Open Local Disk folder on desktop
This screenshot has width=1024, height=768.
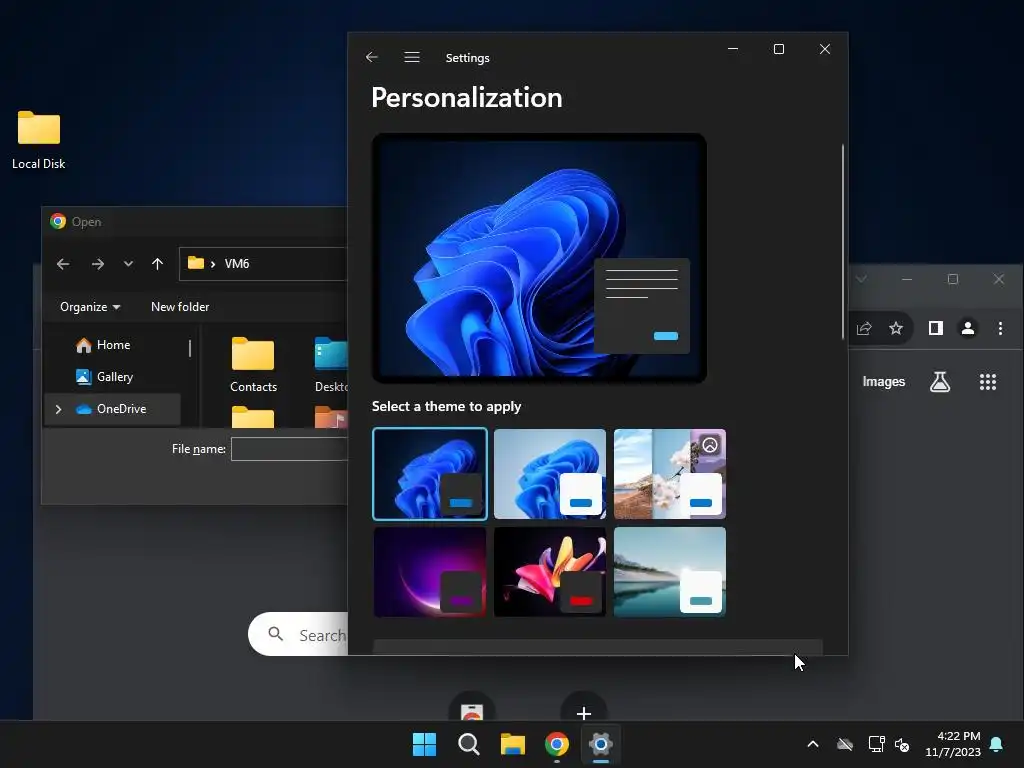click(x=39, y=140)
